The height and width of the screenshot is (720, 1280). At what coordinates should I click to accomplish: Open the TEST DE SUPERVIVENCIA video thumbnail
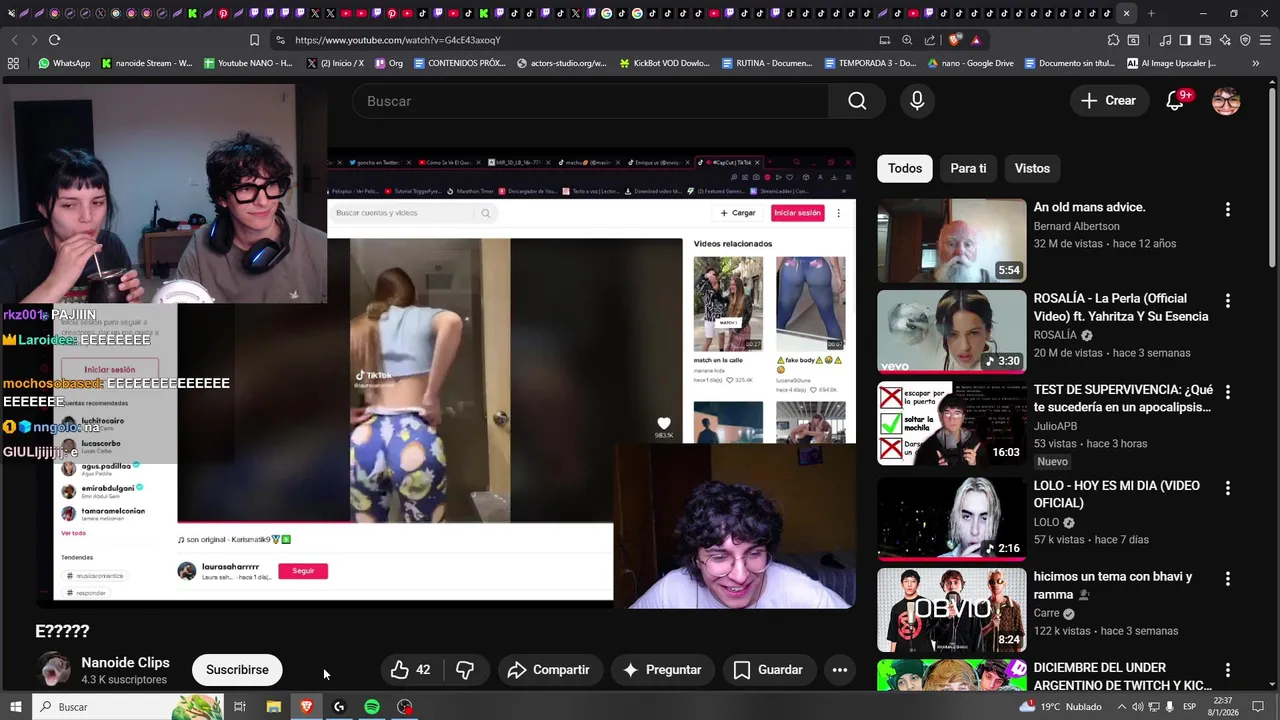pos(951,423)
